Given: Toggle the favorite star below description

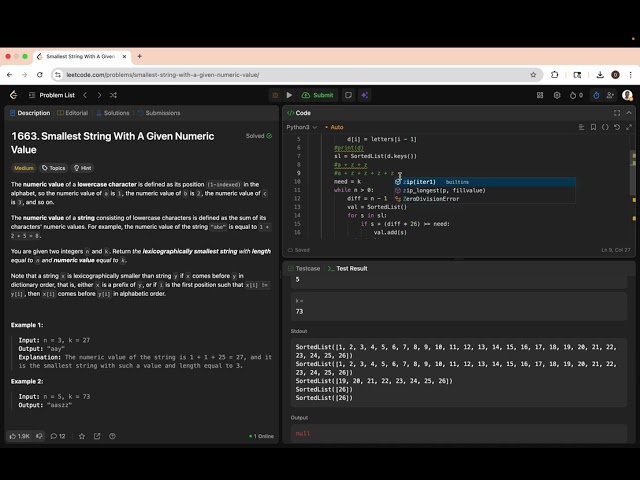Looking at the screenshot, I should pos(82,436).
